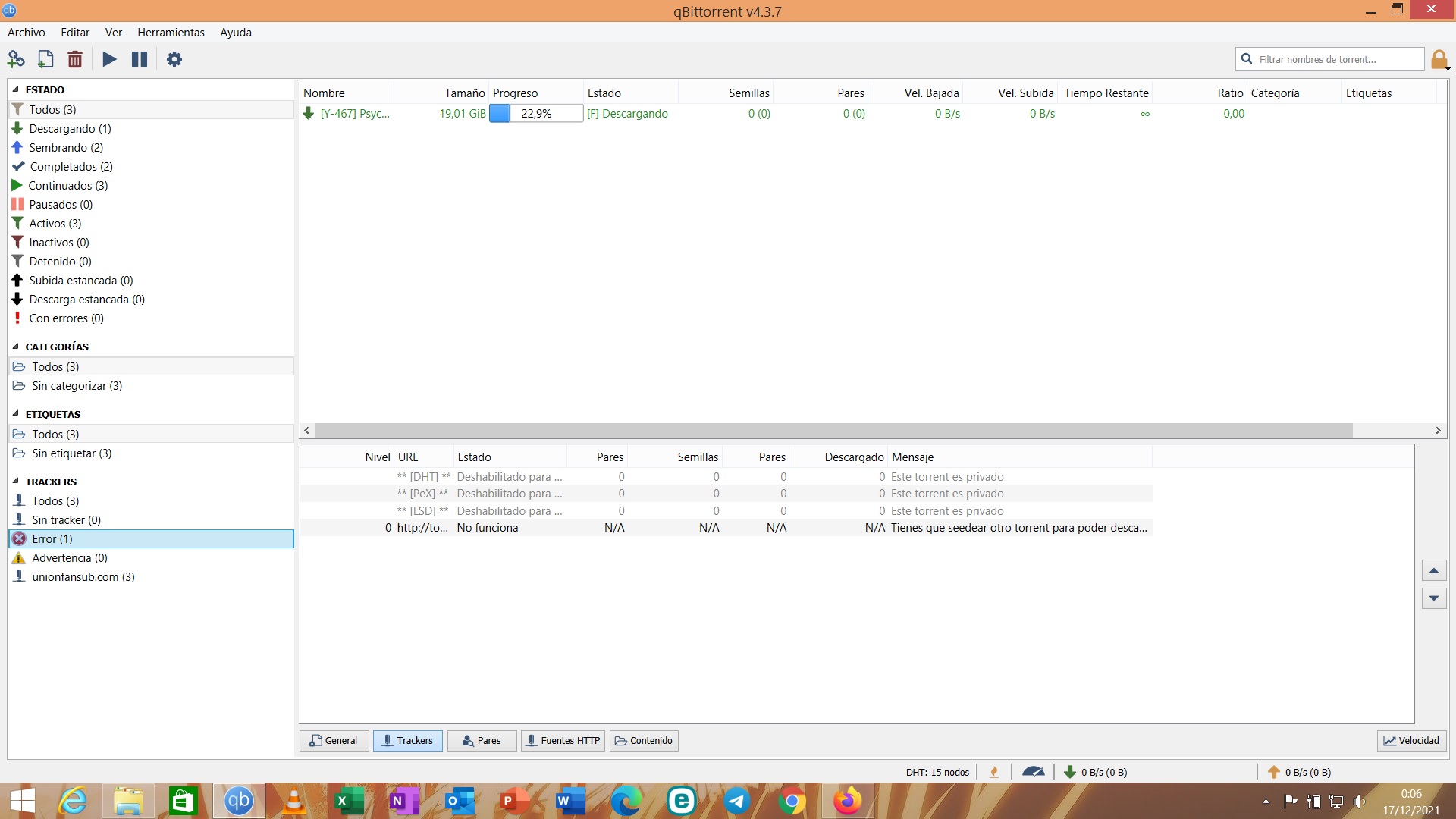Sort by the Tamaño column header
This screenshot has width=1456, height=819.
[x=441, y=93]
